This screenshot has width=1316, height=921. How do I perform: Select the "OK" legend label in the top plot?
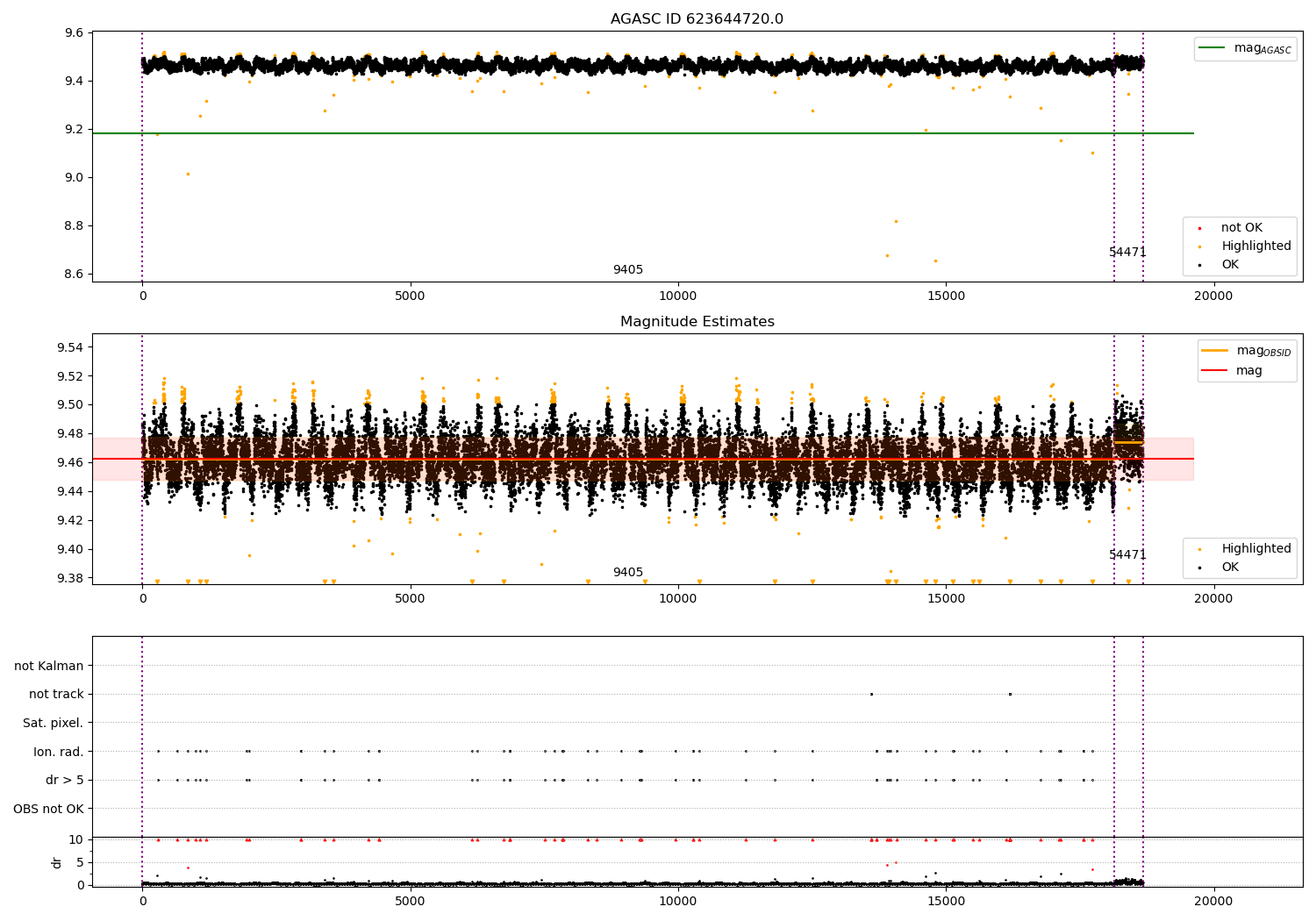1230,265
